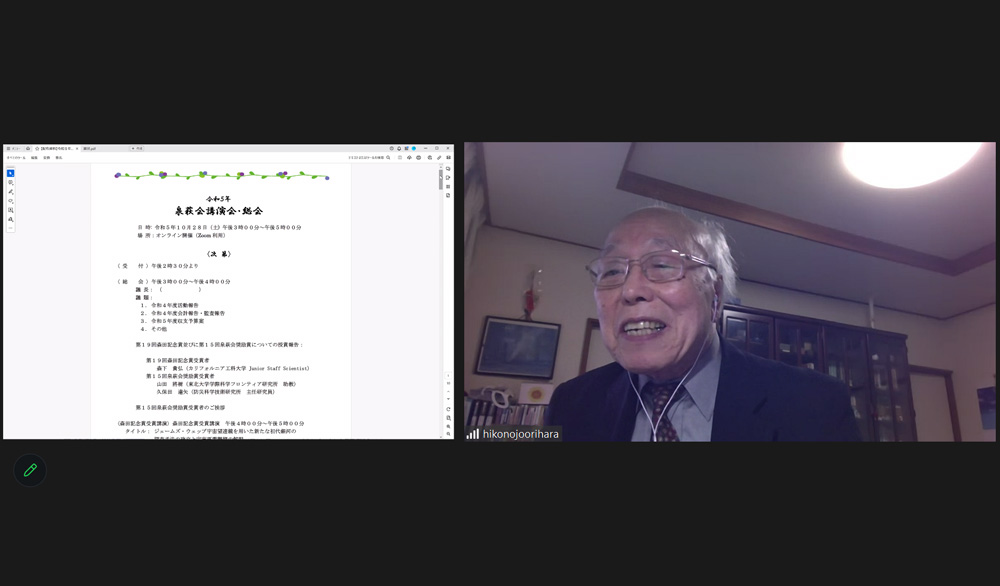Open the apps grid icon with blue dot
The width and height of the screenshot is (1000, 586).
[406, 149]
